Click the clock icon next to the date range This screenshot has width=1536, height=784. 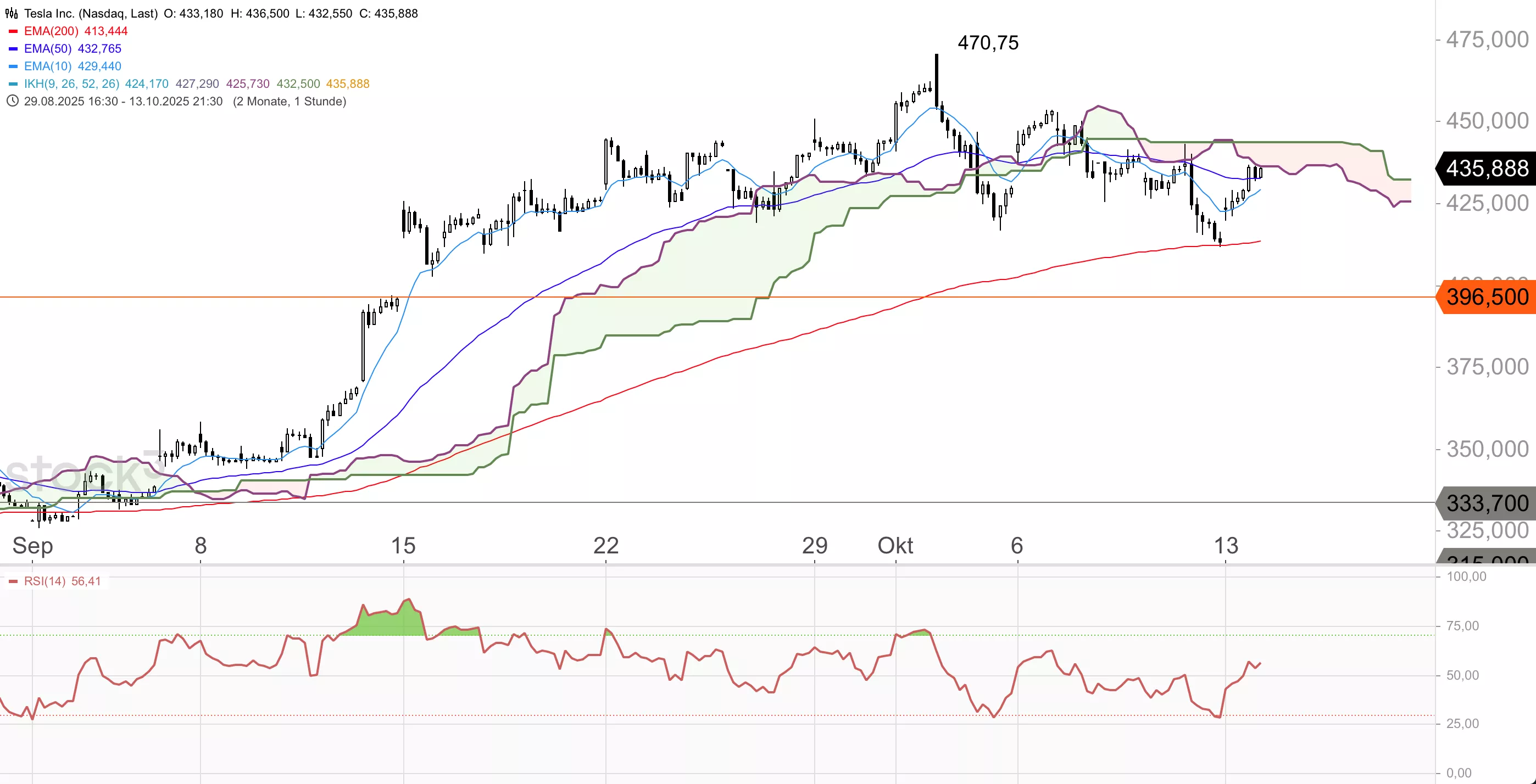pyautogui.click(x=12, y=100)
